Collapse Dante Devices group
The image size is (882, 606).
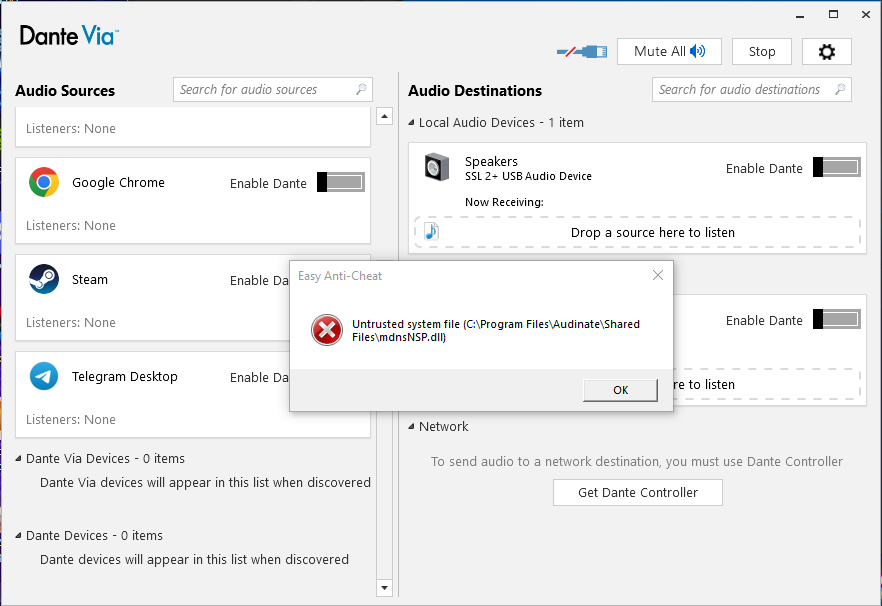pyautogui.click(x=18, y=535)
